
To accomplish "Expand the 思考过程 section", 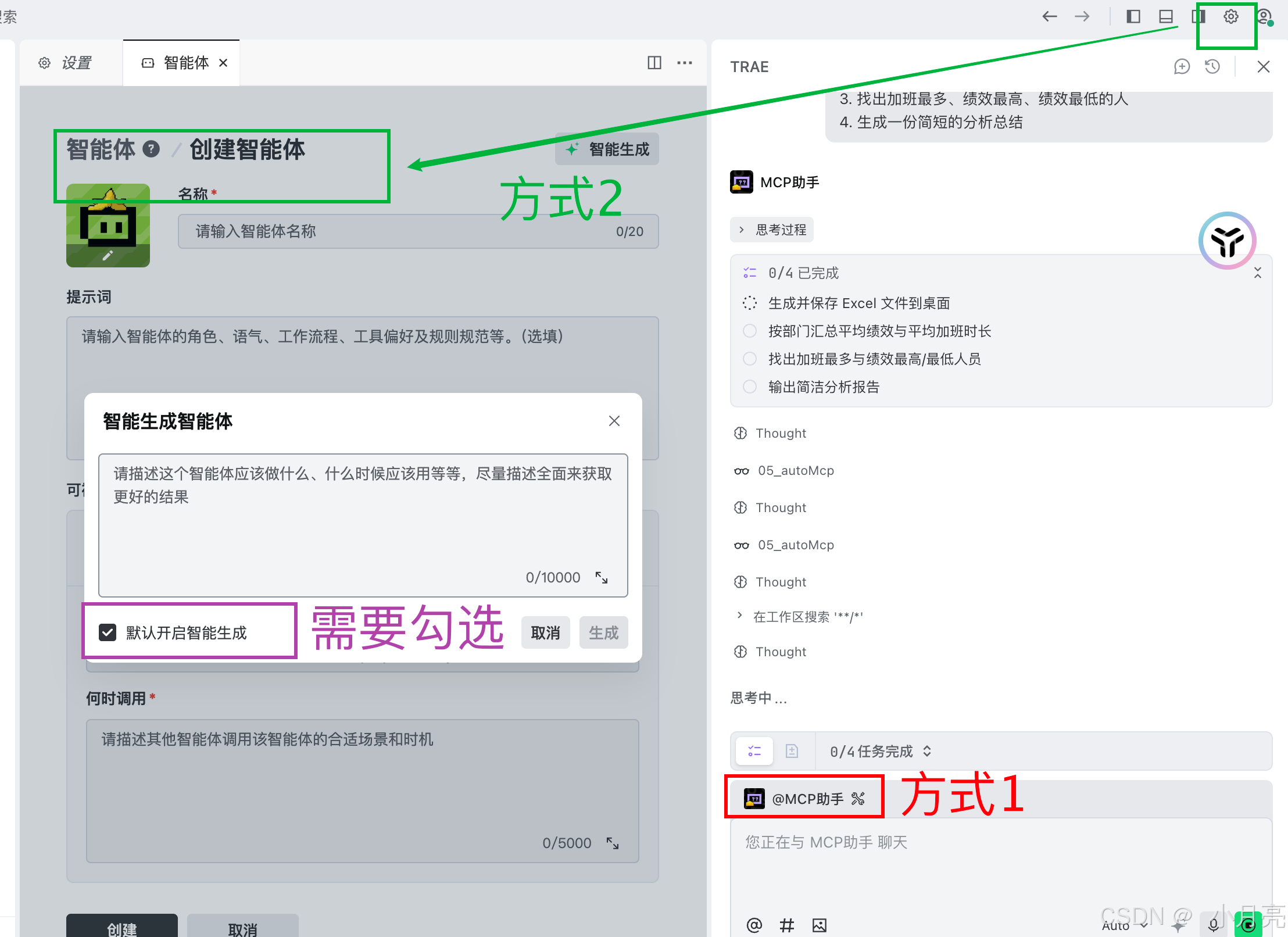I will click(772, 230).
